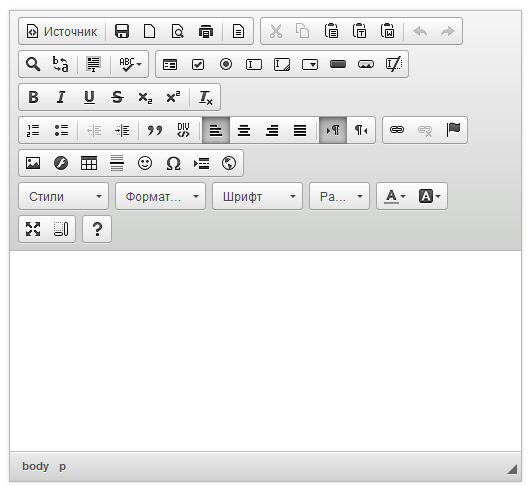The height and width of the screenshot is (486, 530).
Task: Insert a checkbox field
Action: 198,64
